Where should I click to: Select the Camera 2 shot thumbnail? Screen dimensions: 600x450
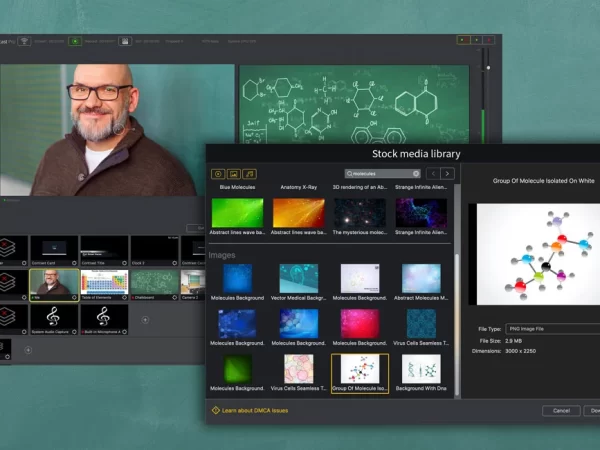pos(193,285)
